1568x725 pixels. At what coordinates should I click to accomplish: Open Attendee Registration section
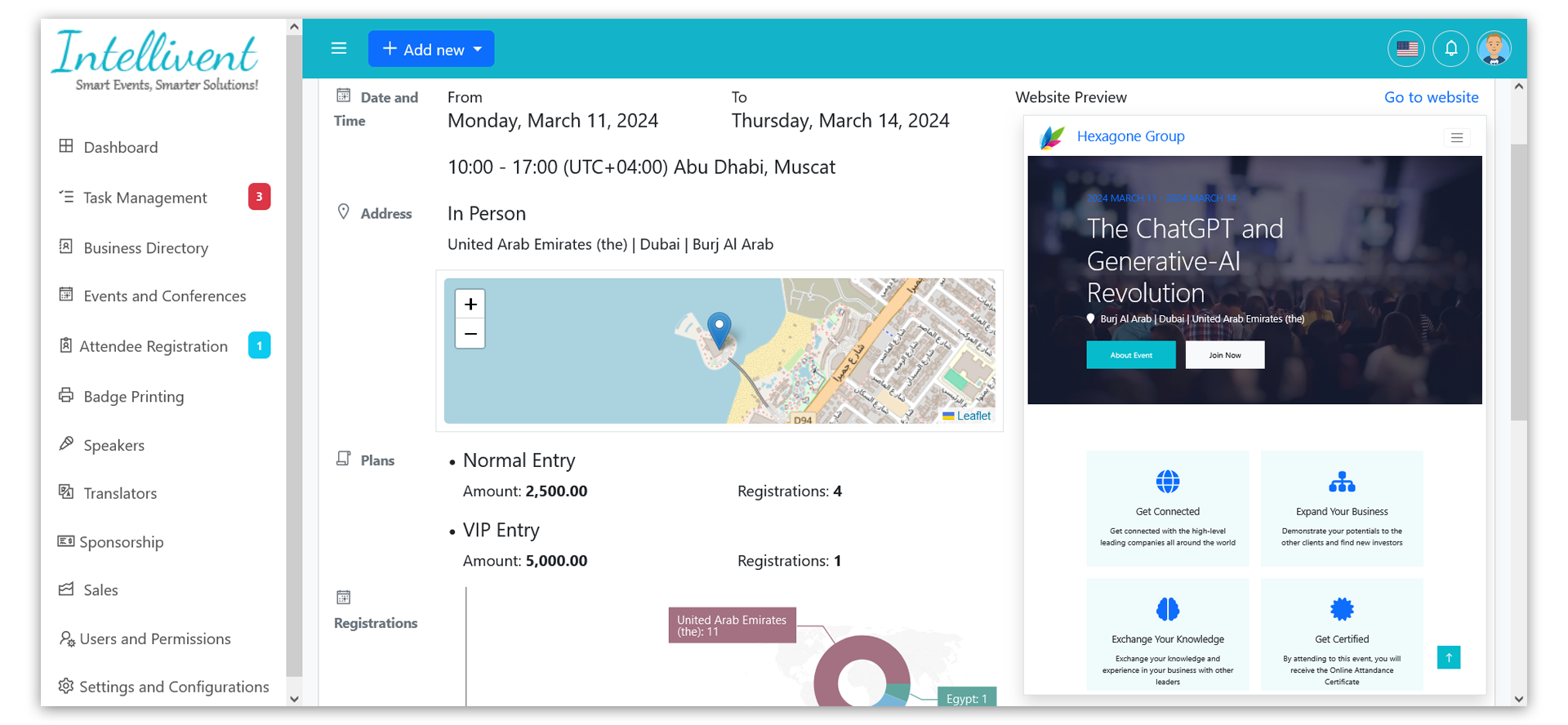click(x=154, y=346)
